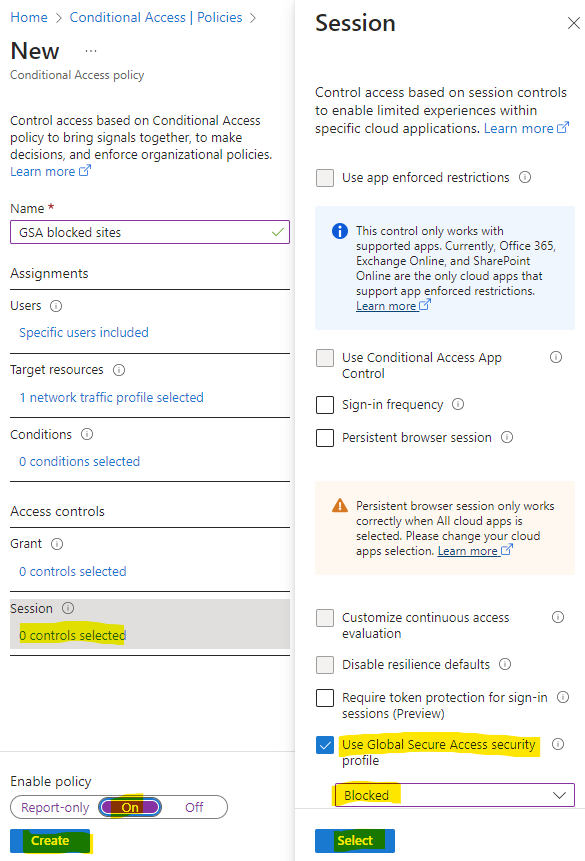Click info icon for Persistent browser session
The height and width of the screenshot is (861, 585).
[x=507, y=437]
